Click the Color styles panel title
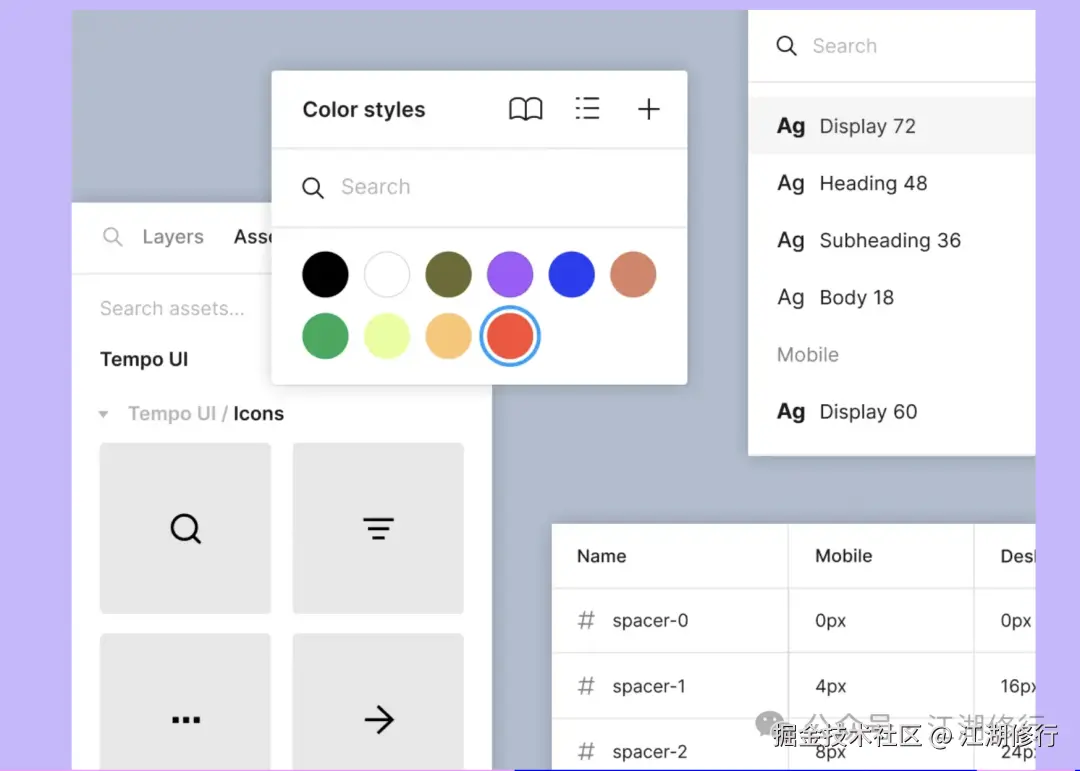The image size is (1080, 771). pos(364,110)
